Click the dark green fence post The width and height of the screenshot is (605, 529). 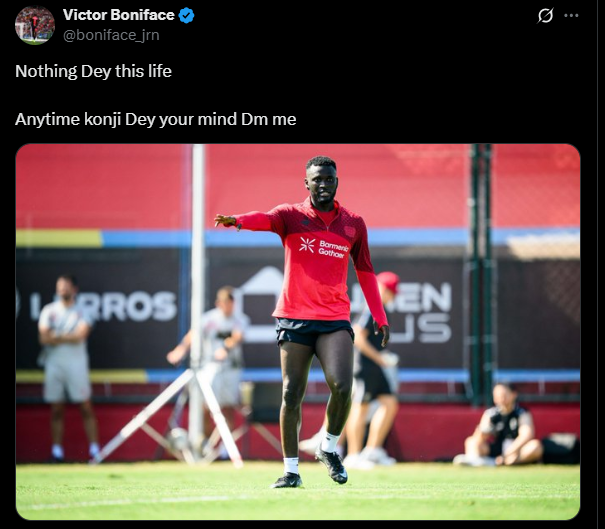[480, 274]
